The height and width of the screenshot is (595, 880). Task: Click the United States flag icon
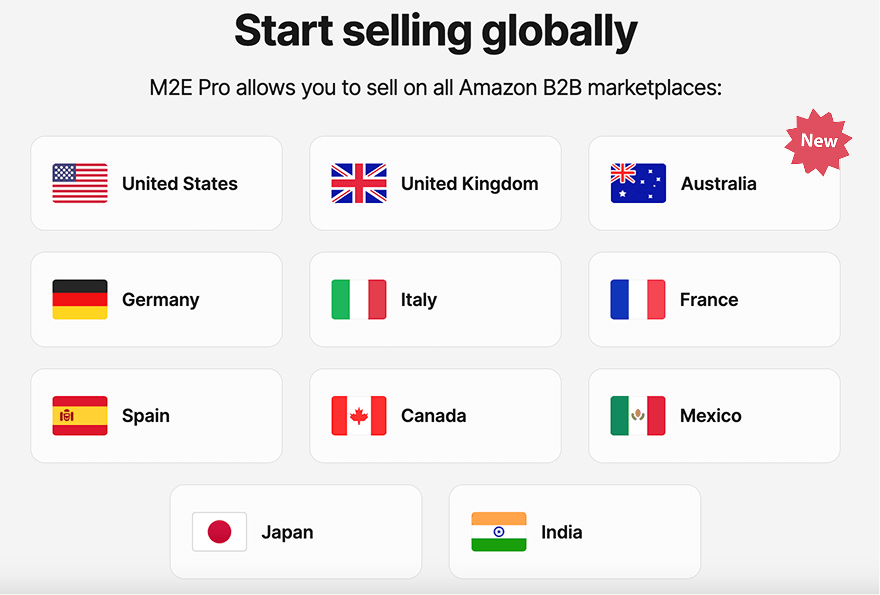tap(79, 184)
